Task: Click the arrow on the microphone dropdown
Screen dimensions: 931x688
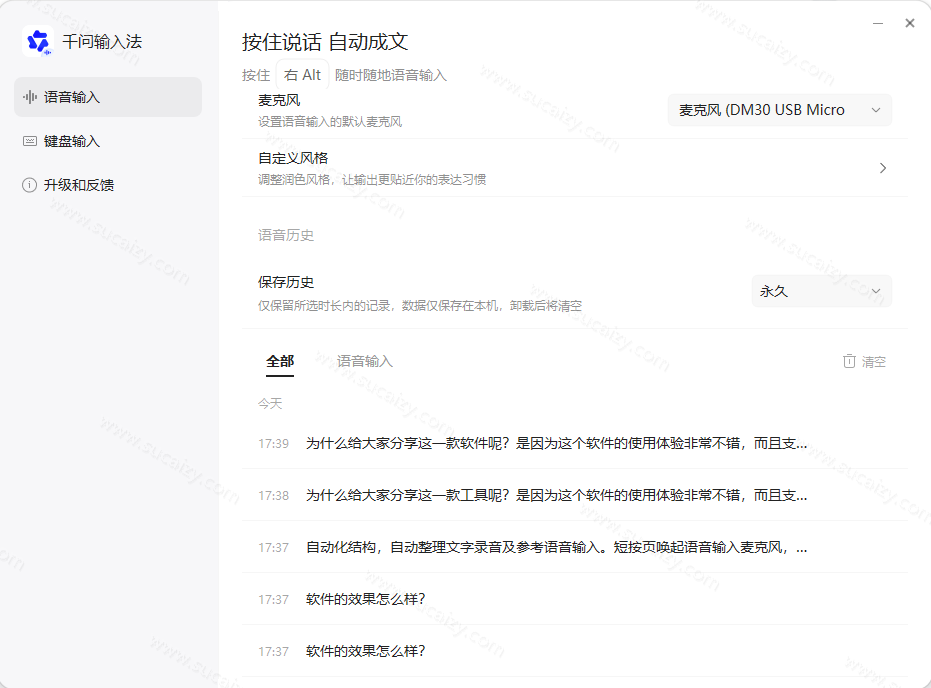Action: (x=876, y=110)
